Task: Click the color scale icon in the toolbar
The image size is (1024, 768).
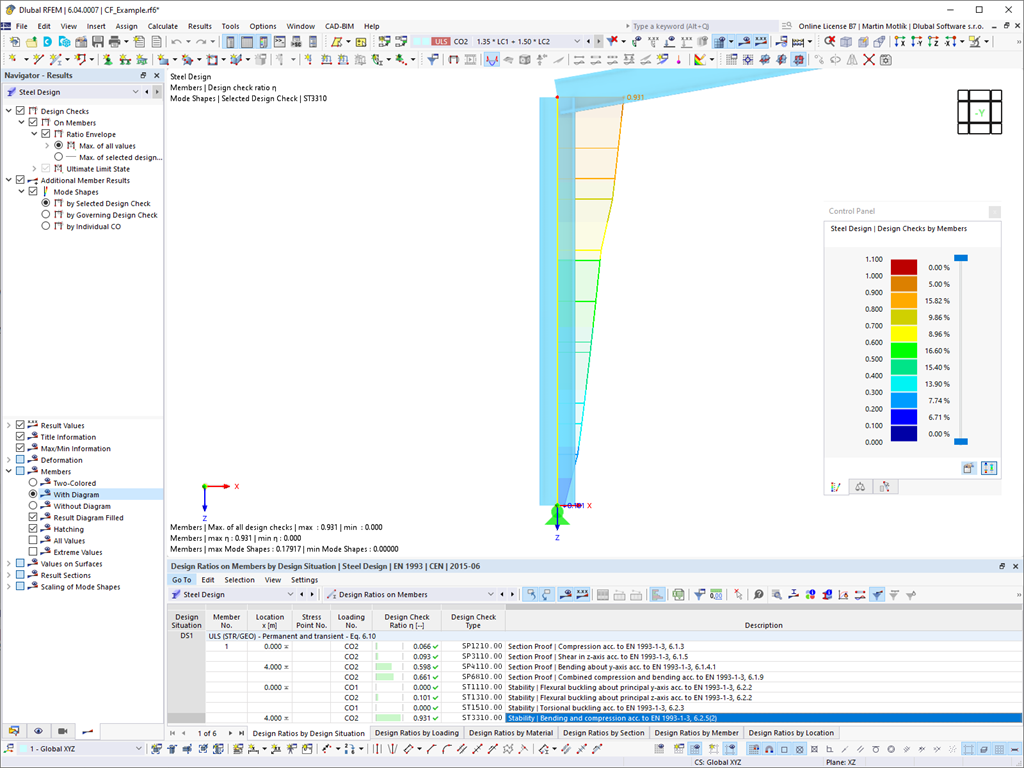Action: click(x=699, y=60)
